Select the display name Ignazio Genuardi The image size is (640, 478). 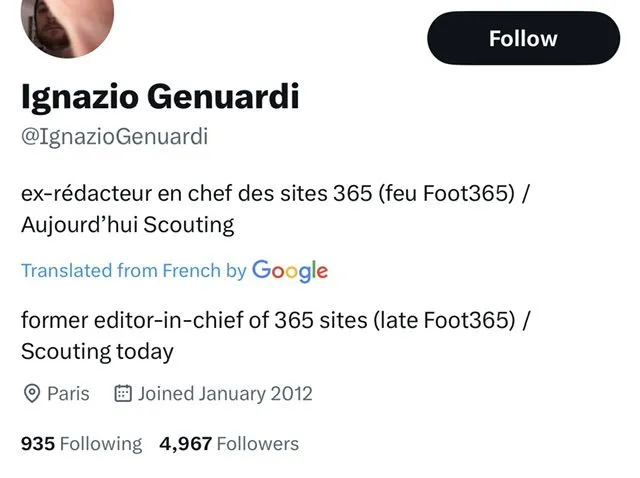point(160,97)
